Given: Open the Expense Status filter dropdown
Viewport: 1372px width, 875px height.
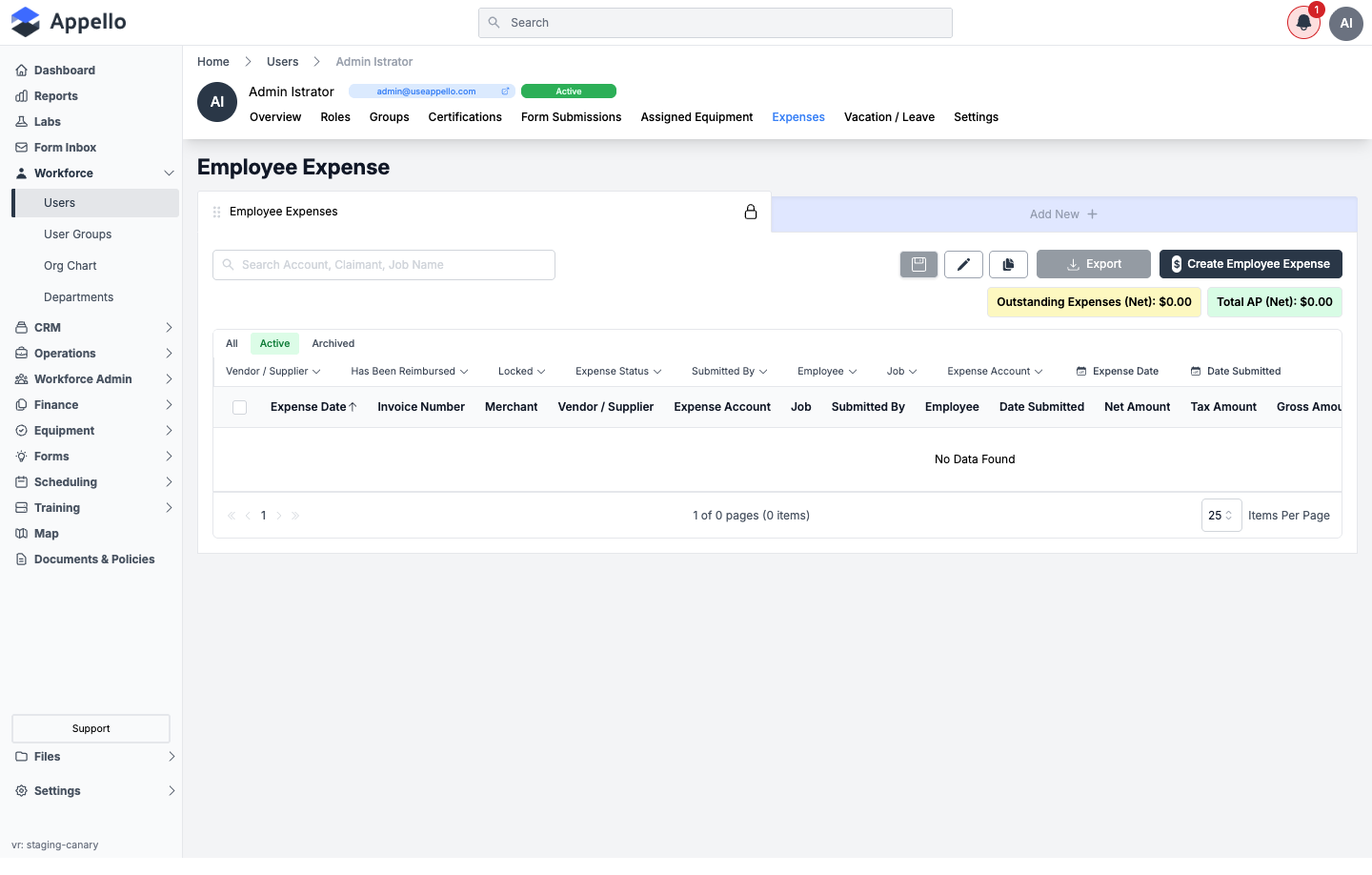Looking at the screenshot, I should click(618, 372).
